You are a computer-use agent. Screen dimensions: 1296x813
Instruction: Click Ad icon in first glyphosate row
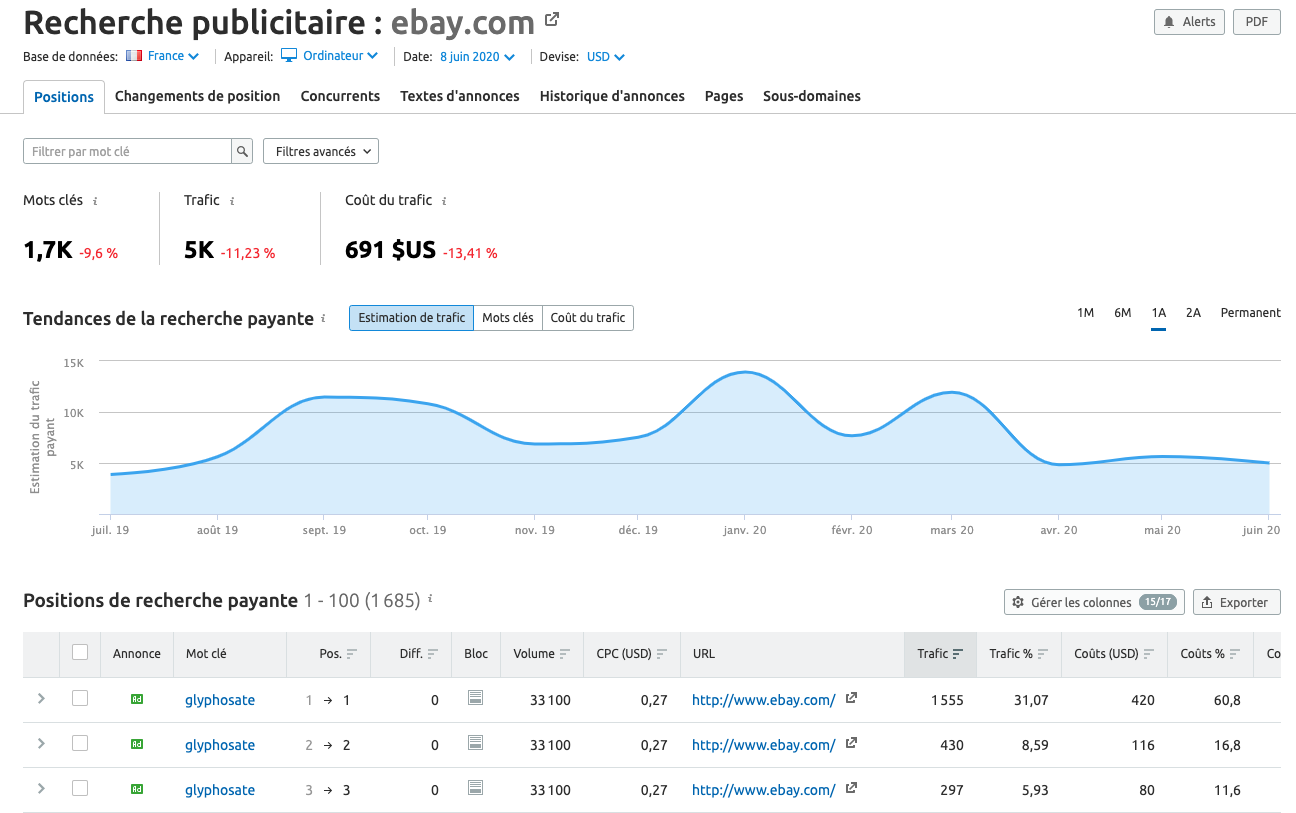point(137,700)
